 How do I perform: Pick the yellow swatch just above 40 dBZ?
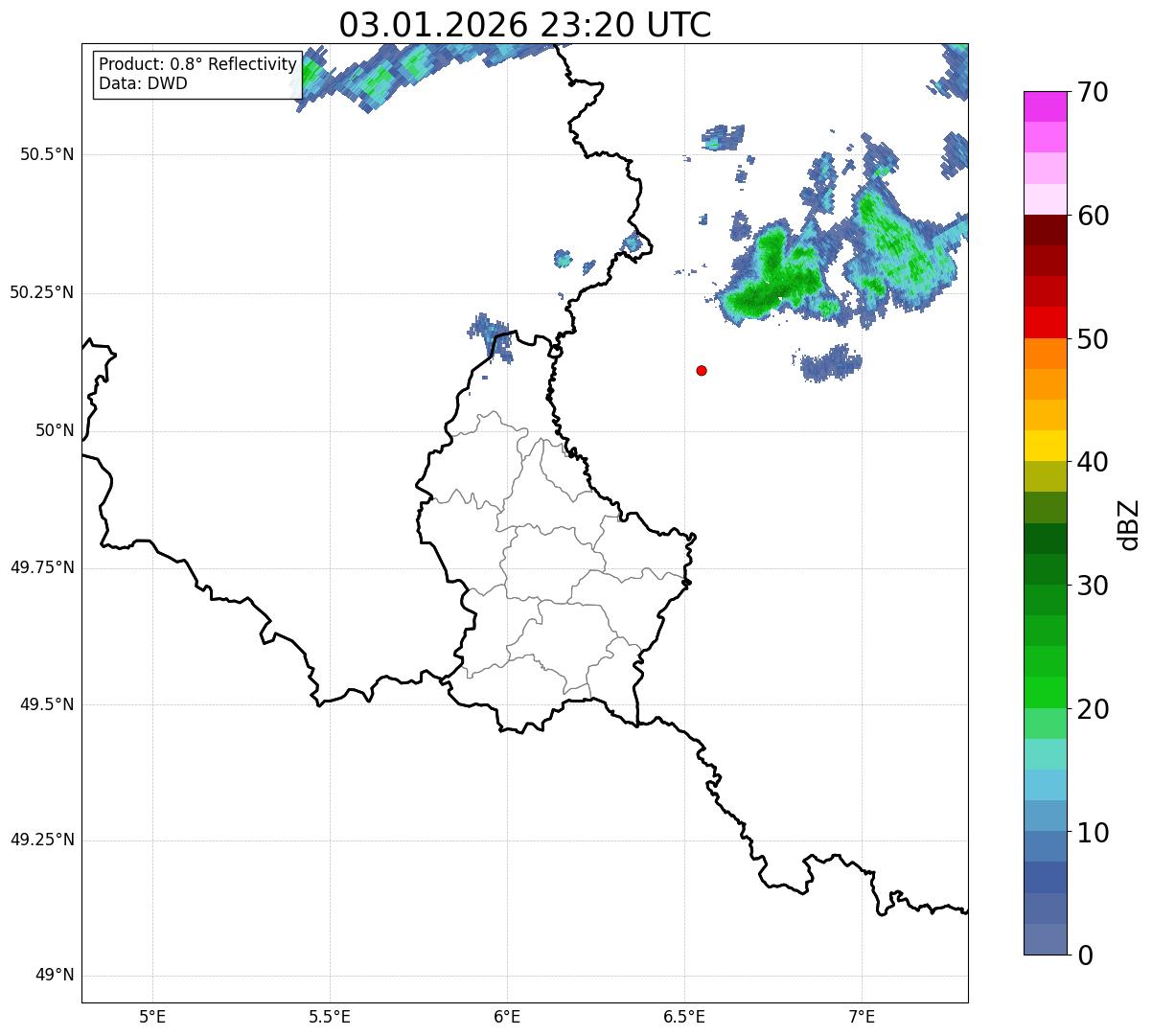1045,446
